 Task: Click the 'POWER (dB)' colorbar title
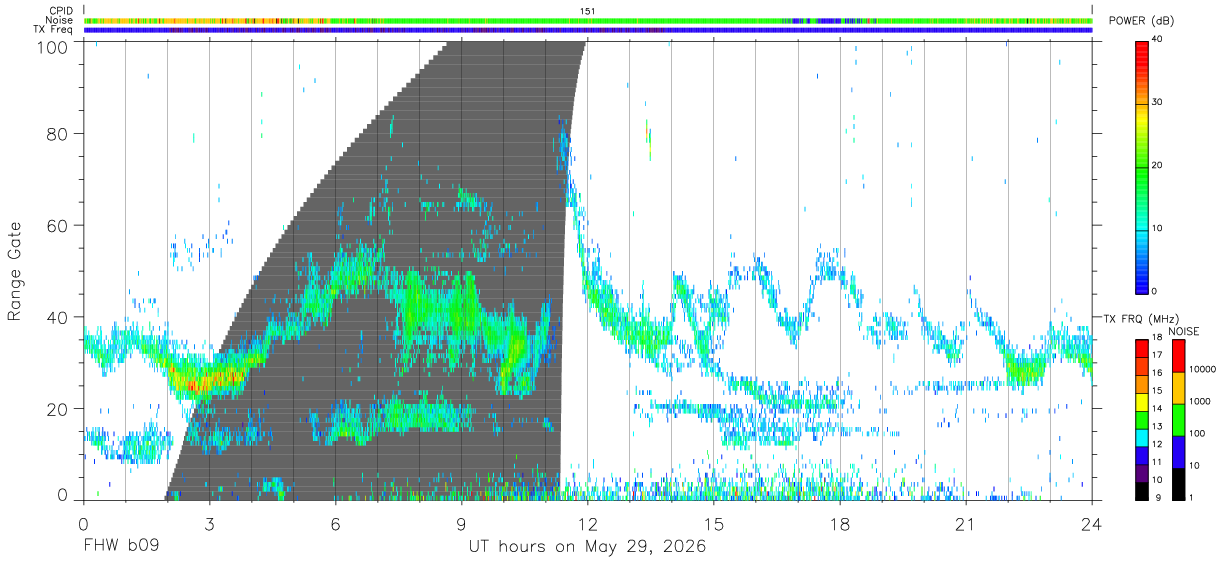tap(1142, 21)
